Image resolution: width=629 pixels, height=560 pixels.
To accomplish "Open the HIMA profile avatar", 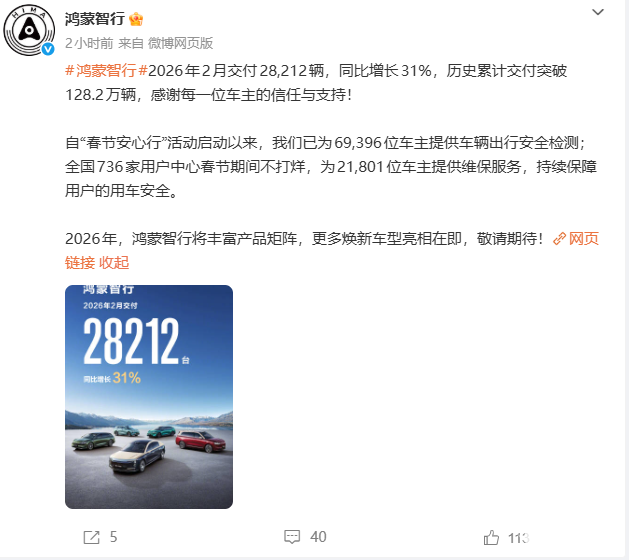I will pos(29,30).
